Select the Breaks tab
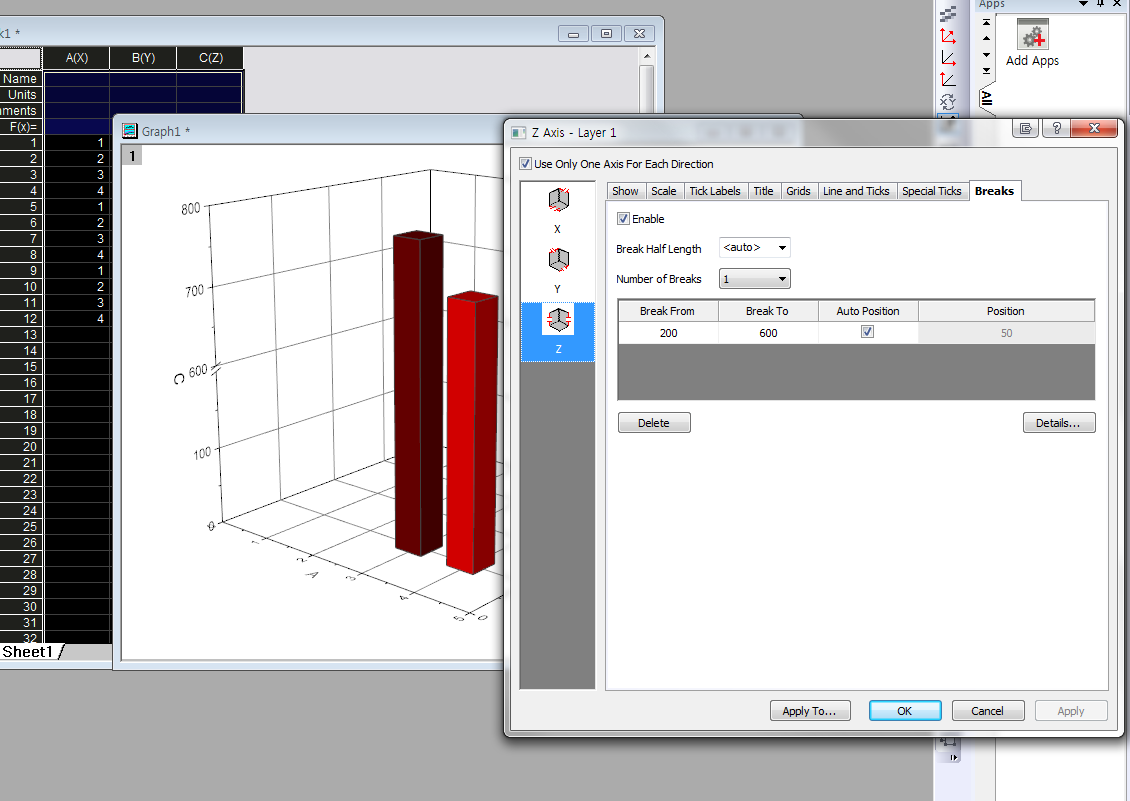 tap(995, 190)
